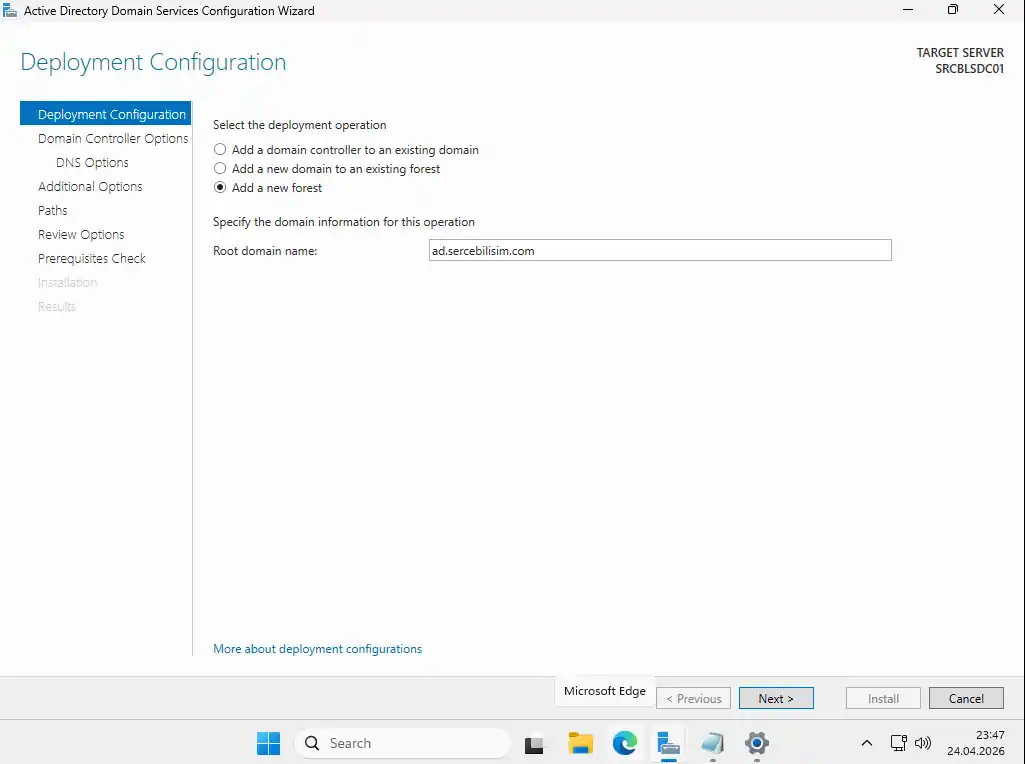Open Settings gear icon on taskbar
1025x764 pixels.
[x=756, y=743]
